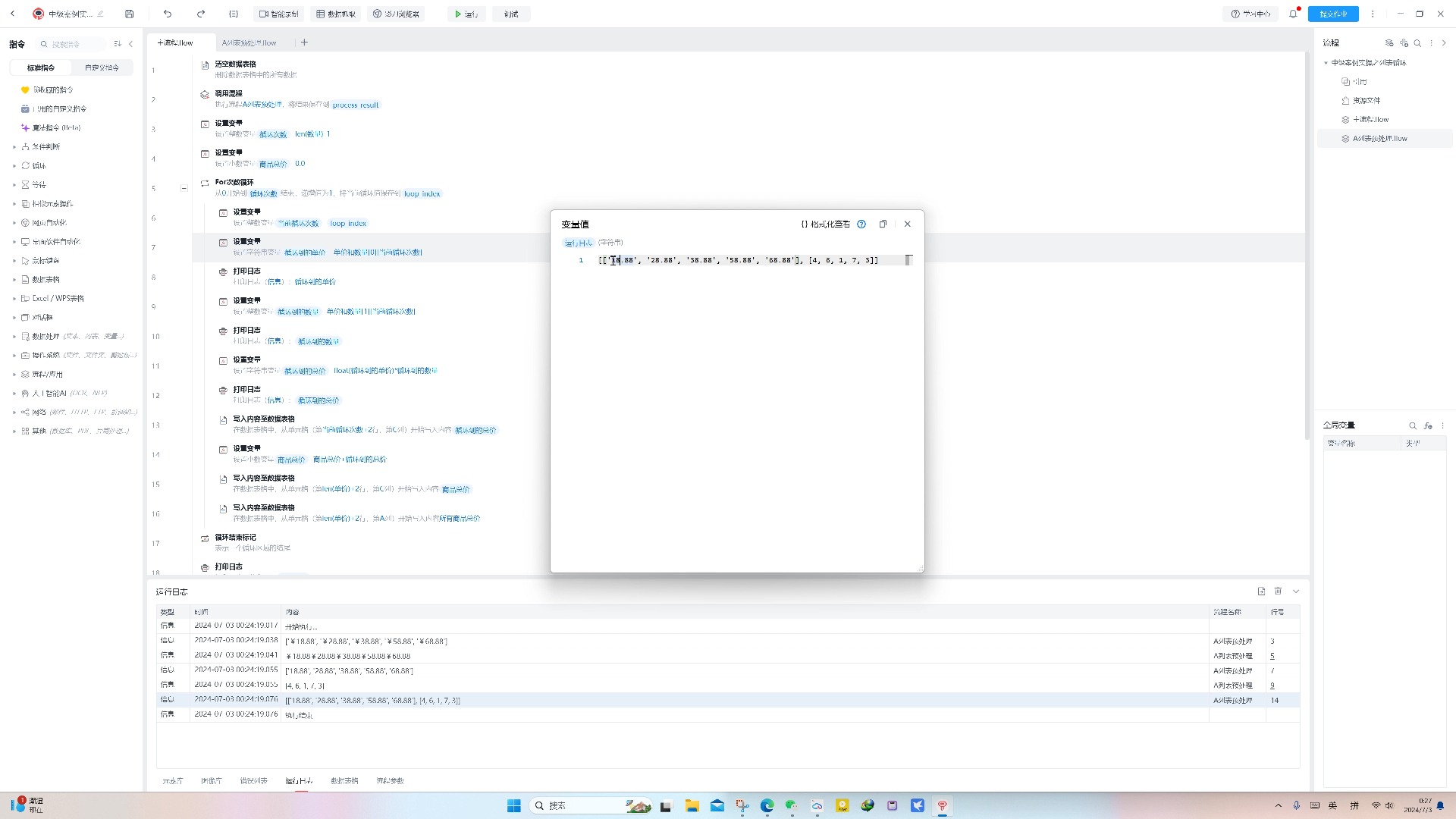Click the green 运行 run button
Screen dimensions: 1456x819
coord(466,14)
